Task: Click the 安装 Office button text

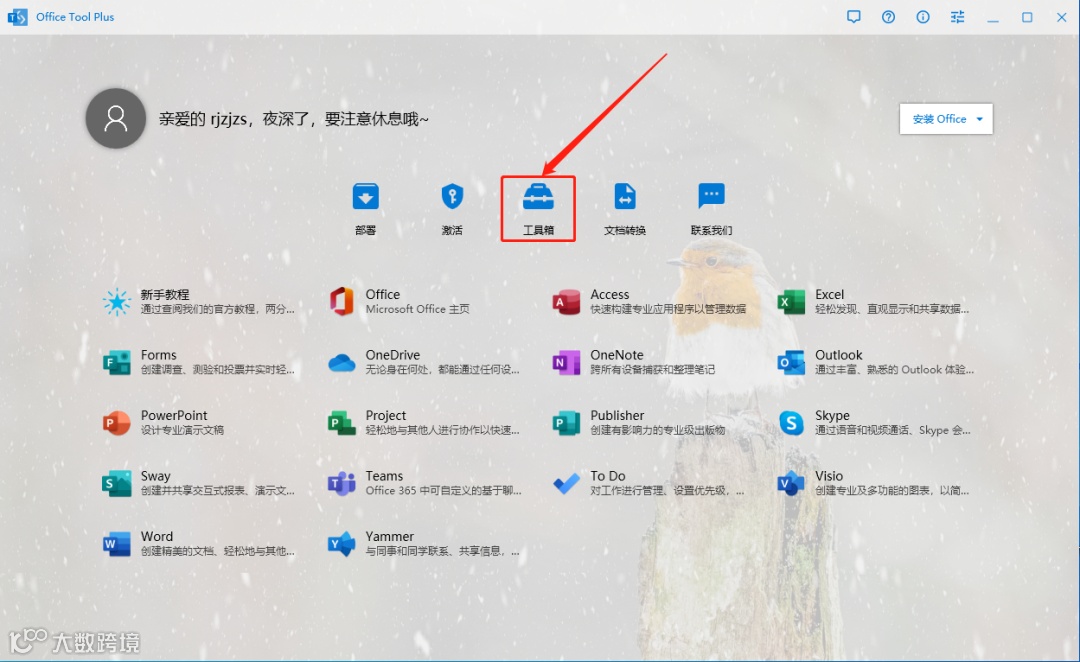Action: tap(939, 119)
